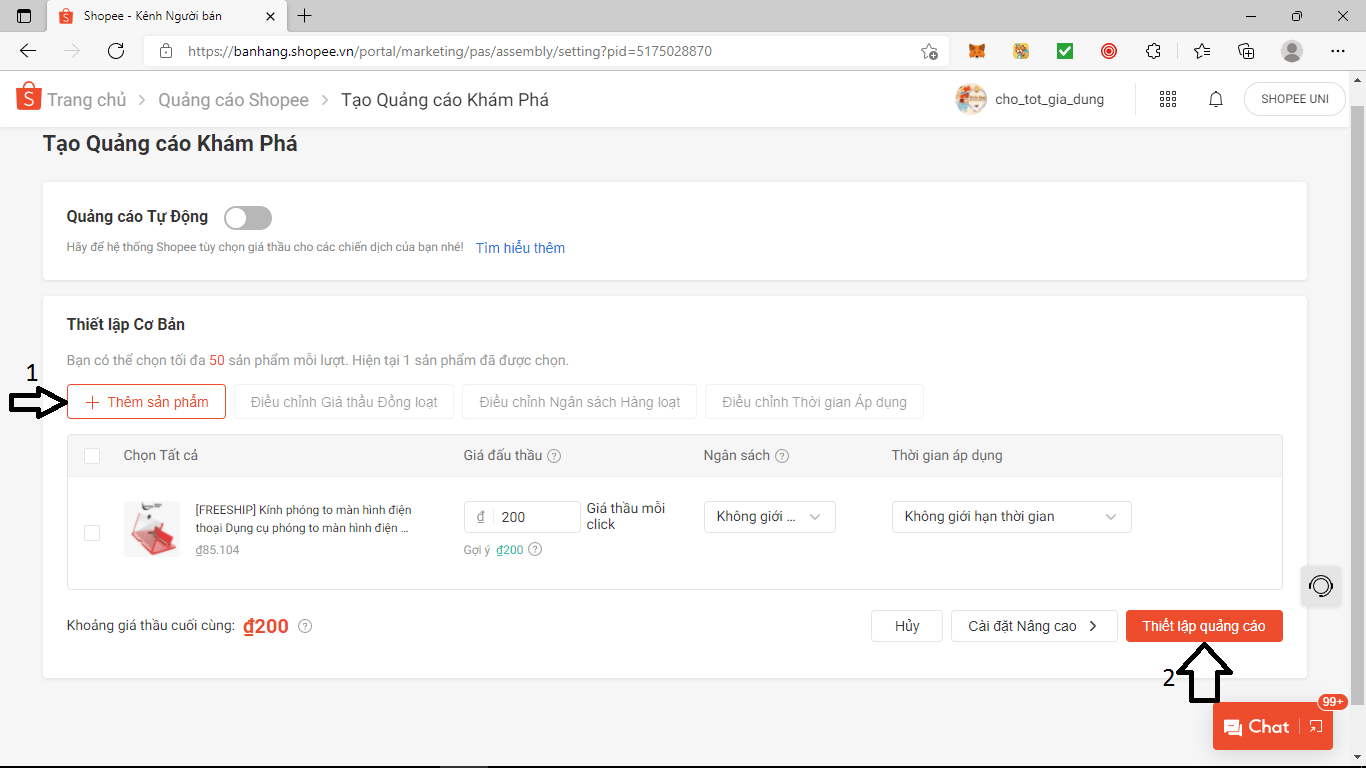
Task: Open the apps grid menu icon
Action: point(1167,99)
